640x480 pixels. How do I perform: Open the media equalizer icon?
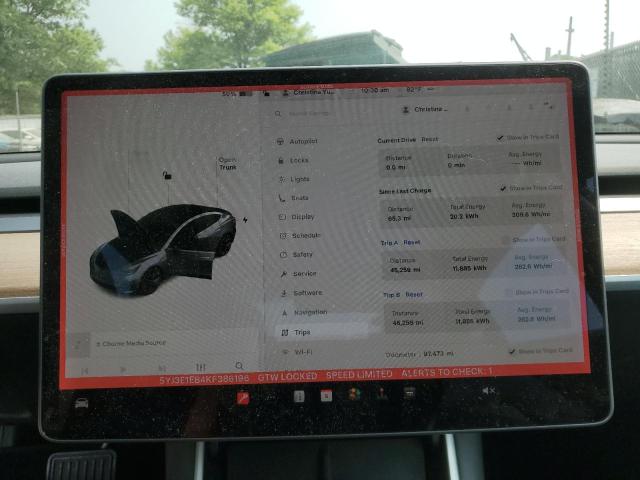[200, 367]
